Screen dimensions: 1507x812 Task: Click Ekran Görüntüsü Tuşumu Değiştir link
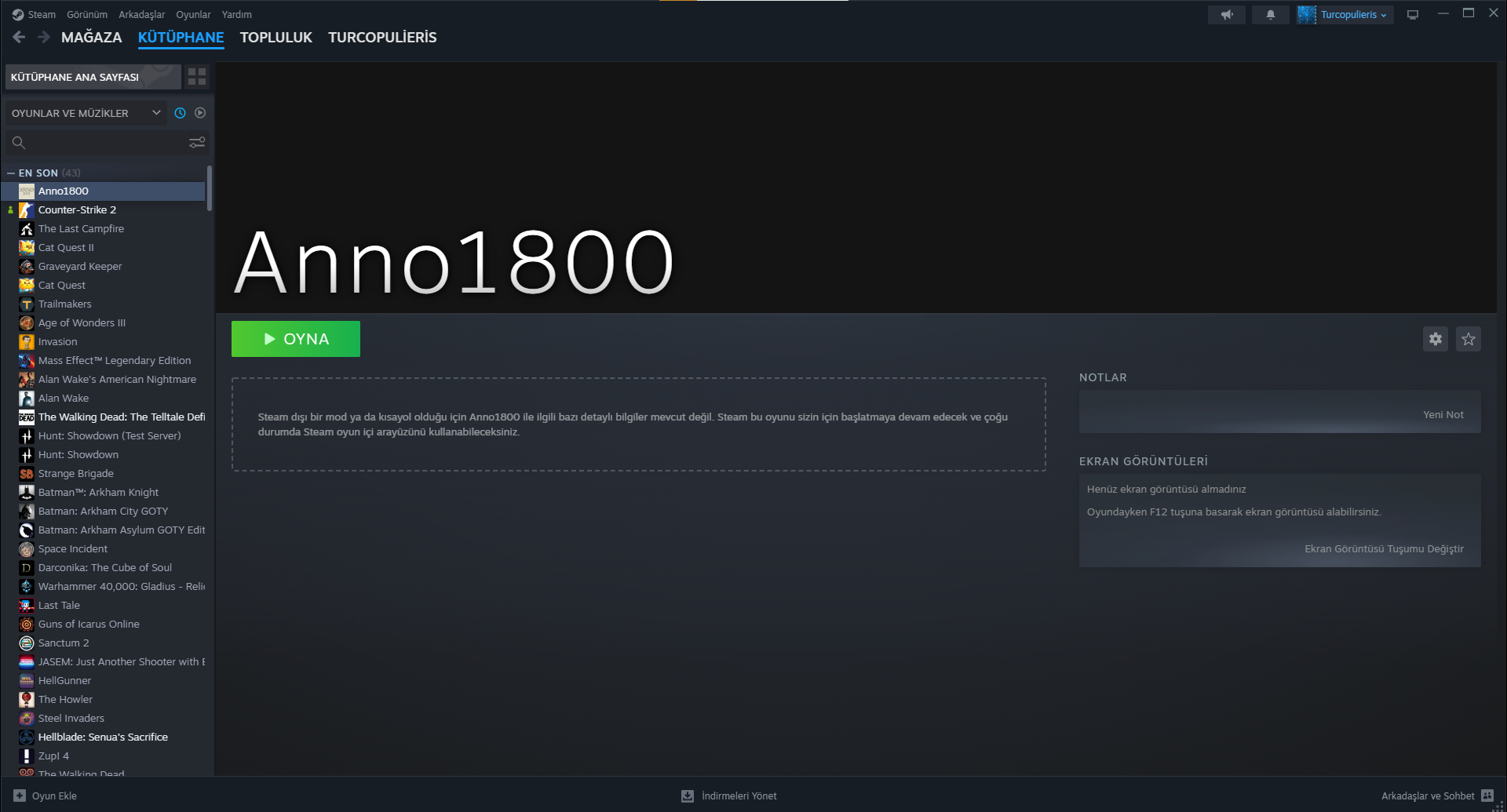pos(1384,548)
